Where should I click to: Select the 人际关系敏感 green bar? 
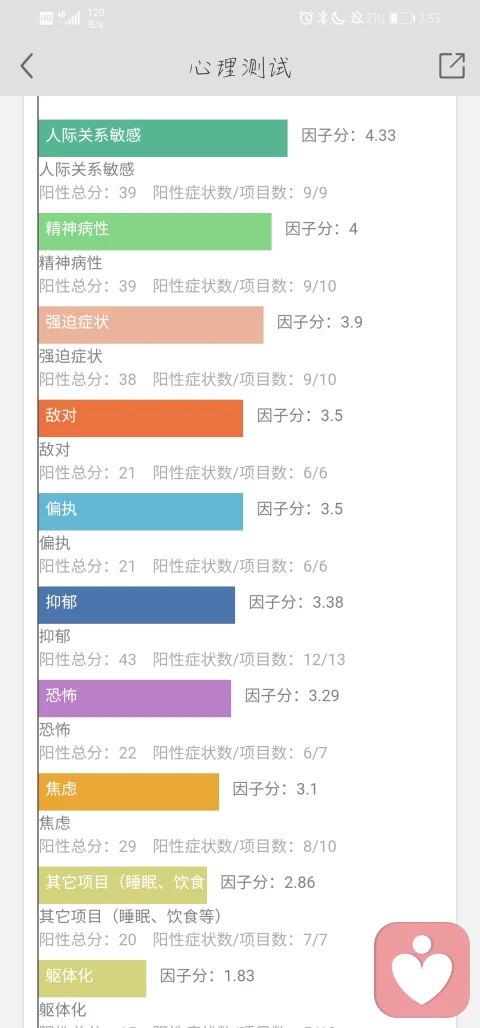click(x=163, y=138)
